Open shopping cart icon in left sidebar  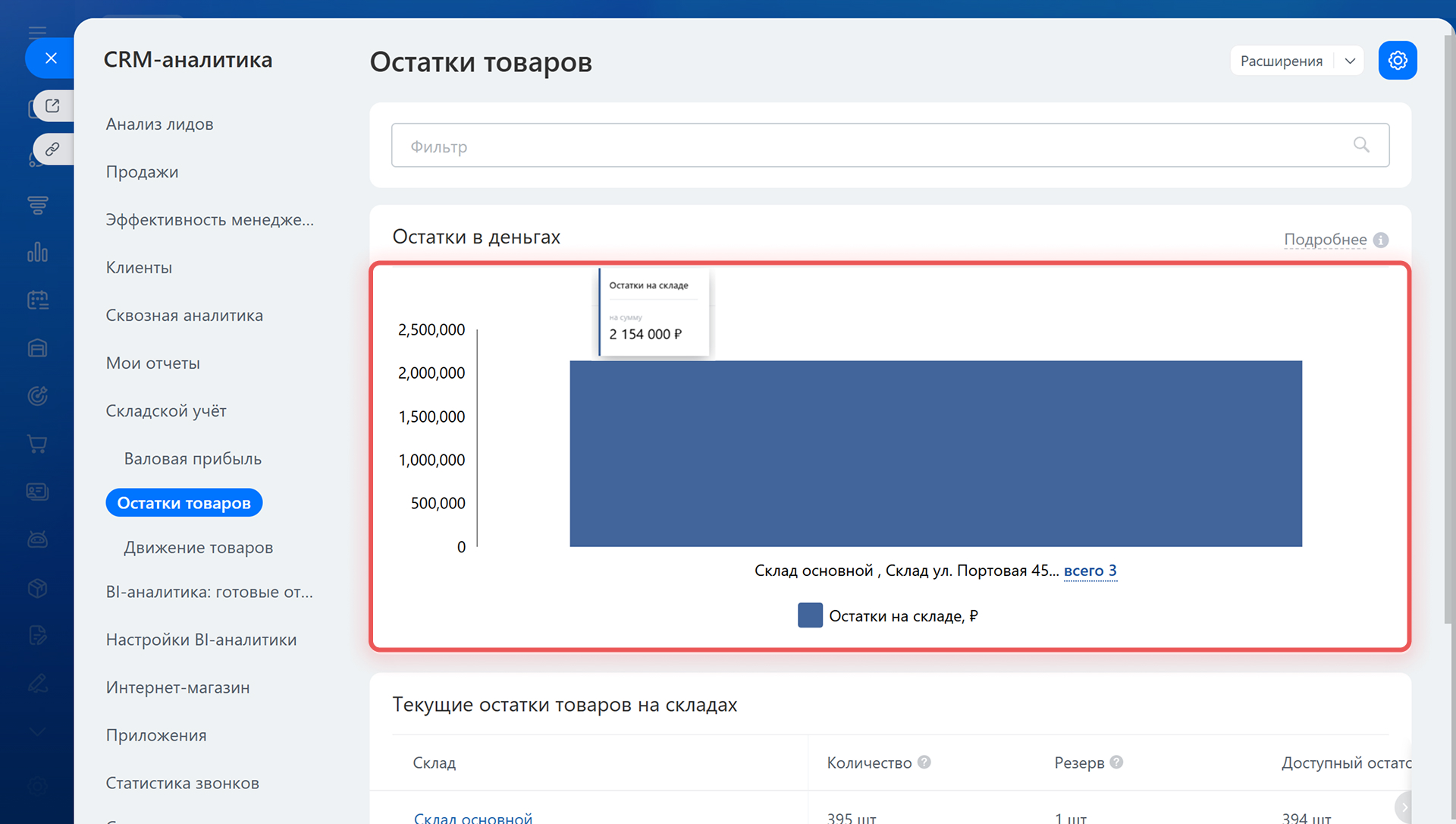tap(37, 444)
